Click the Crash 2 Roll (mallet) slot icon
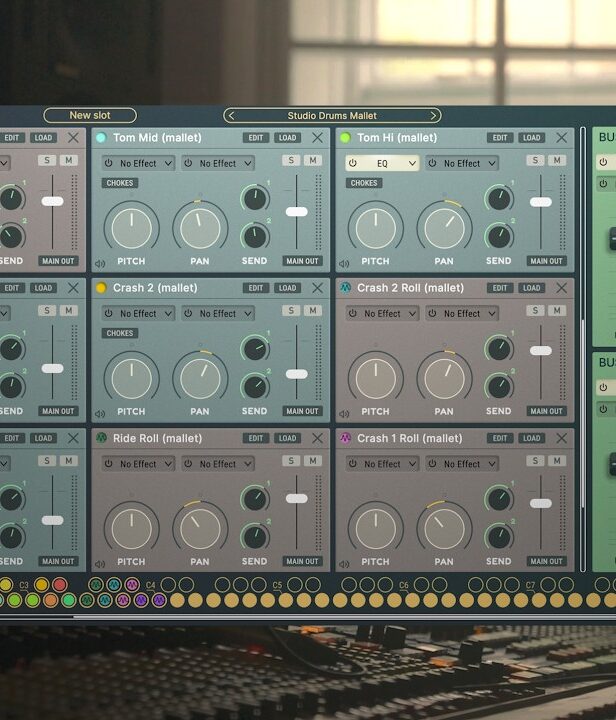The width and height of the screenshot is (616, 720). tap(345, 288)
